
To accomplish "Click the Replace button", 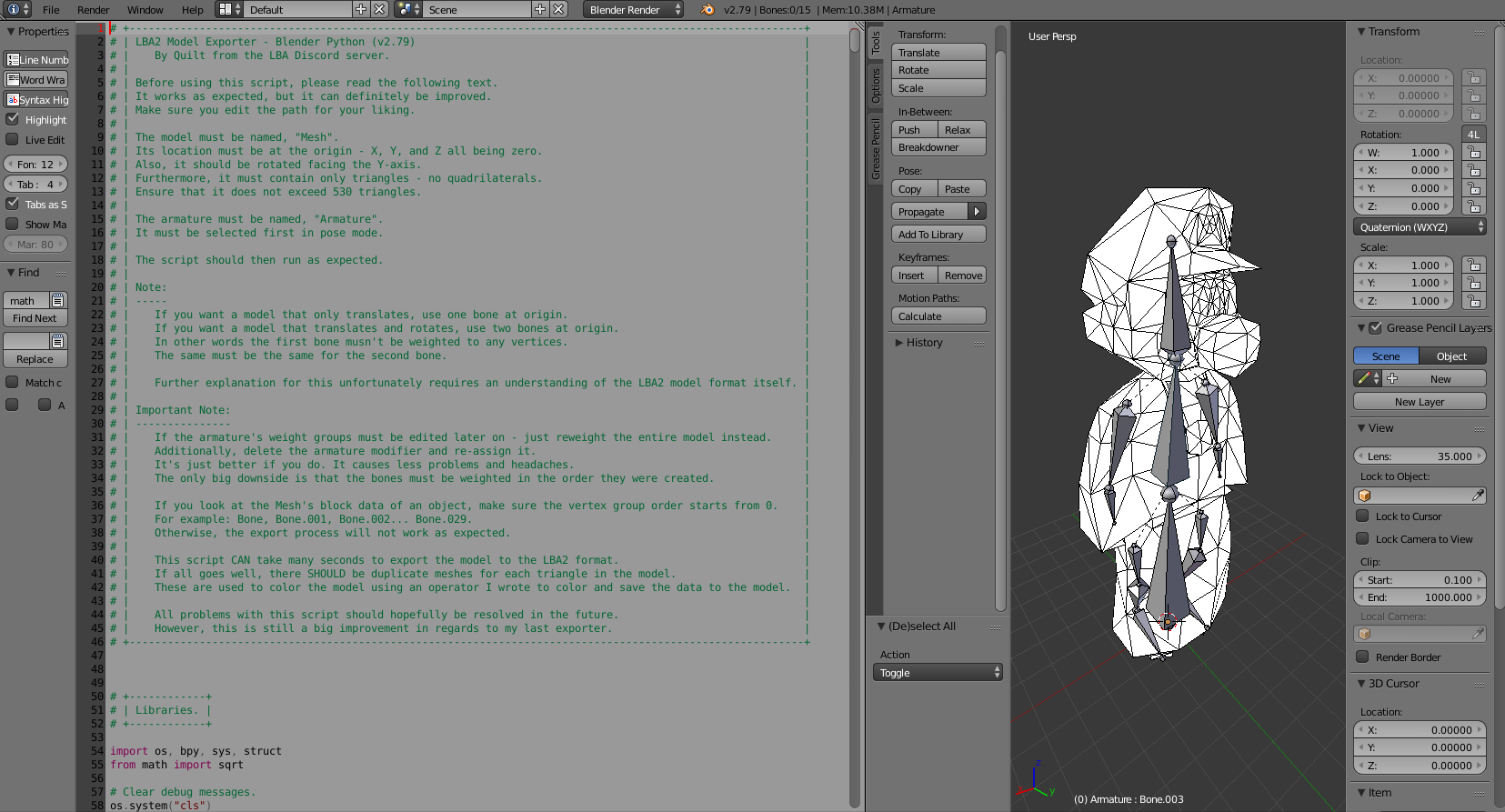I will (35, 359).
